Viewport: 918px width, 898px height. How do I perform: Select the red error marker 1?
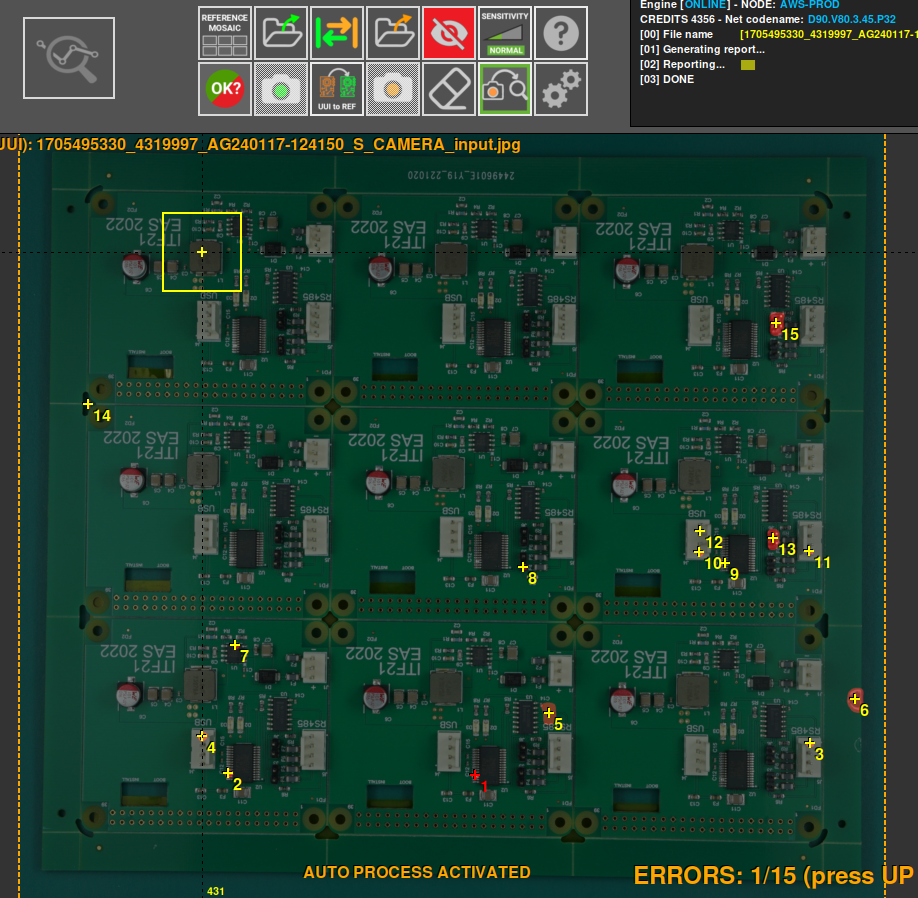coord(475,774)
